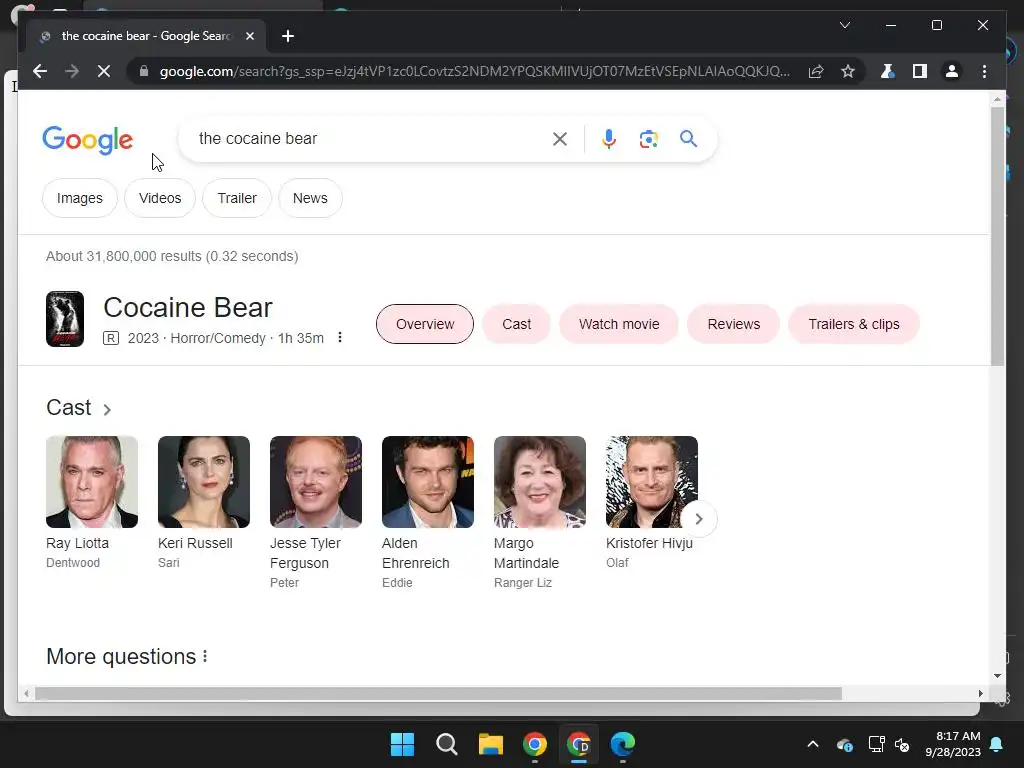Image resolution: width=1024 pixels, height=768 pixels.
Task: Click the muted volume tray icon
Action: pos(902,744)
